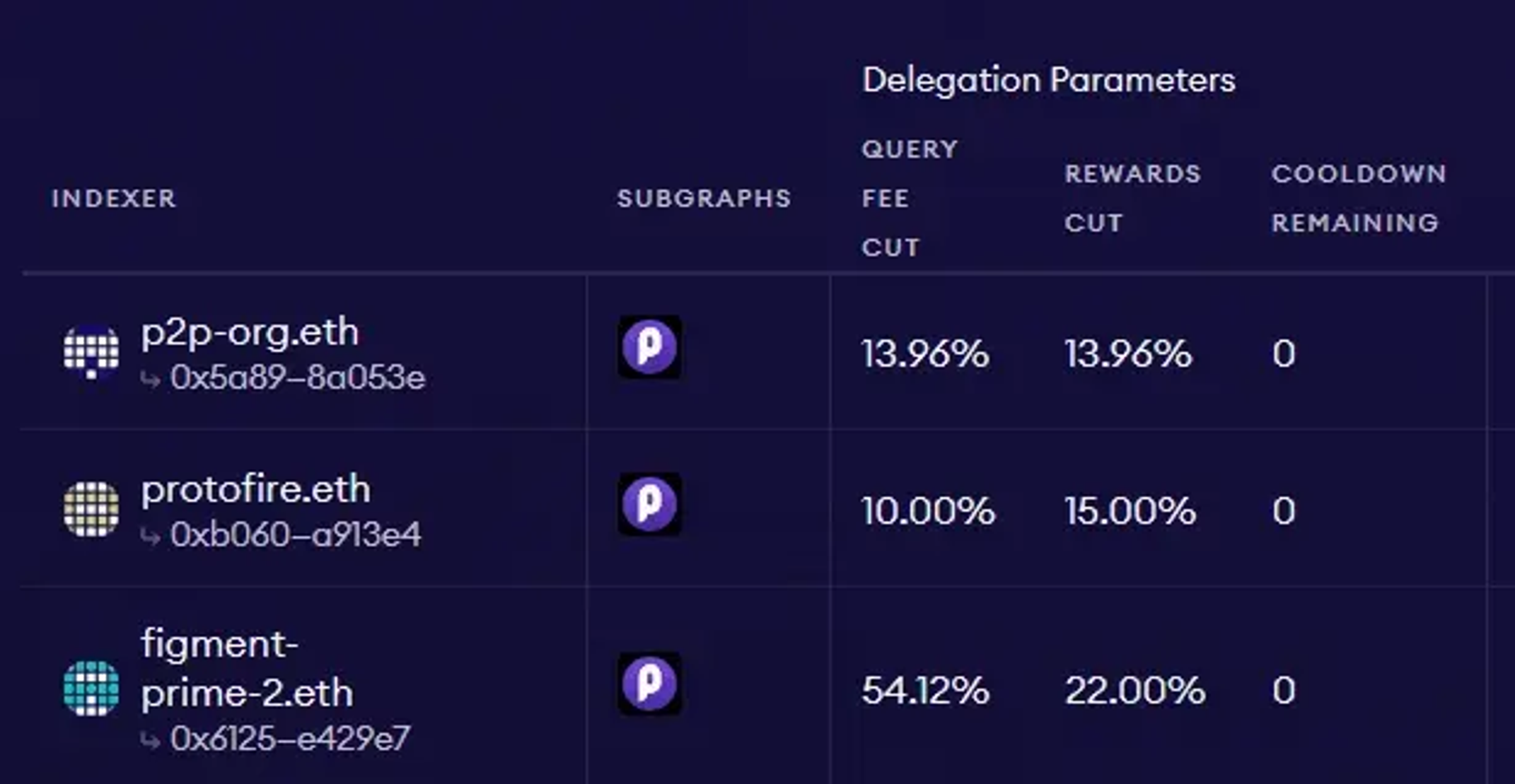Sort by the Query Fee Cut column header
1515x784 pixels.
click(910, 199)
